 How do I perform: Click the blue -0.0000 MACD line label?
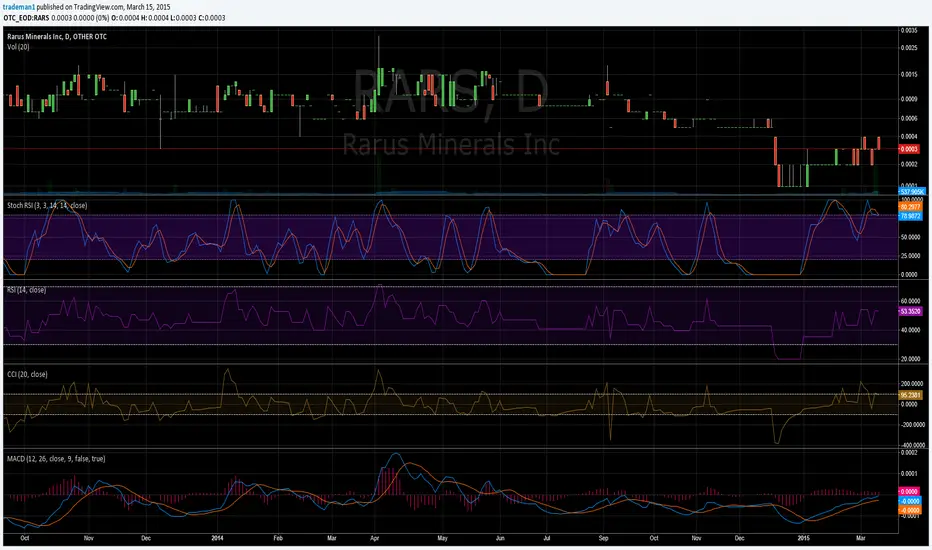910,501
